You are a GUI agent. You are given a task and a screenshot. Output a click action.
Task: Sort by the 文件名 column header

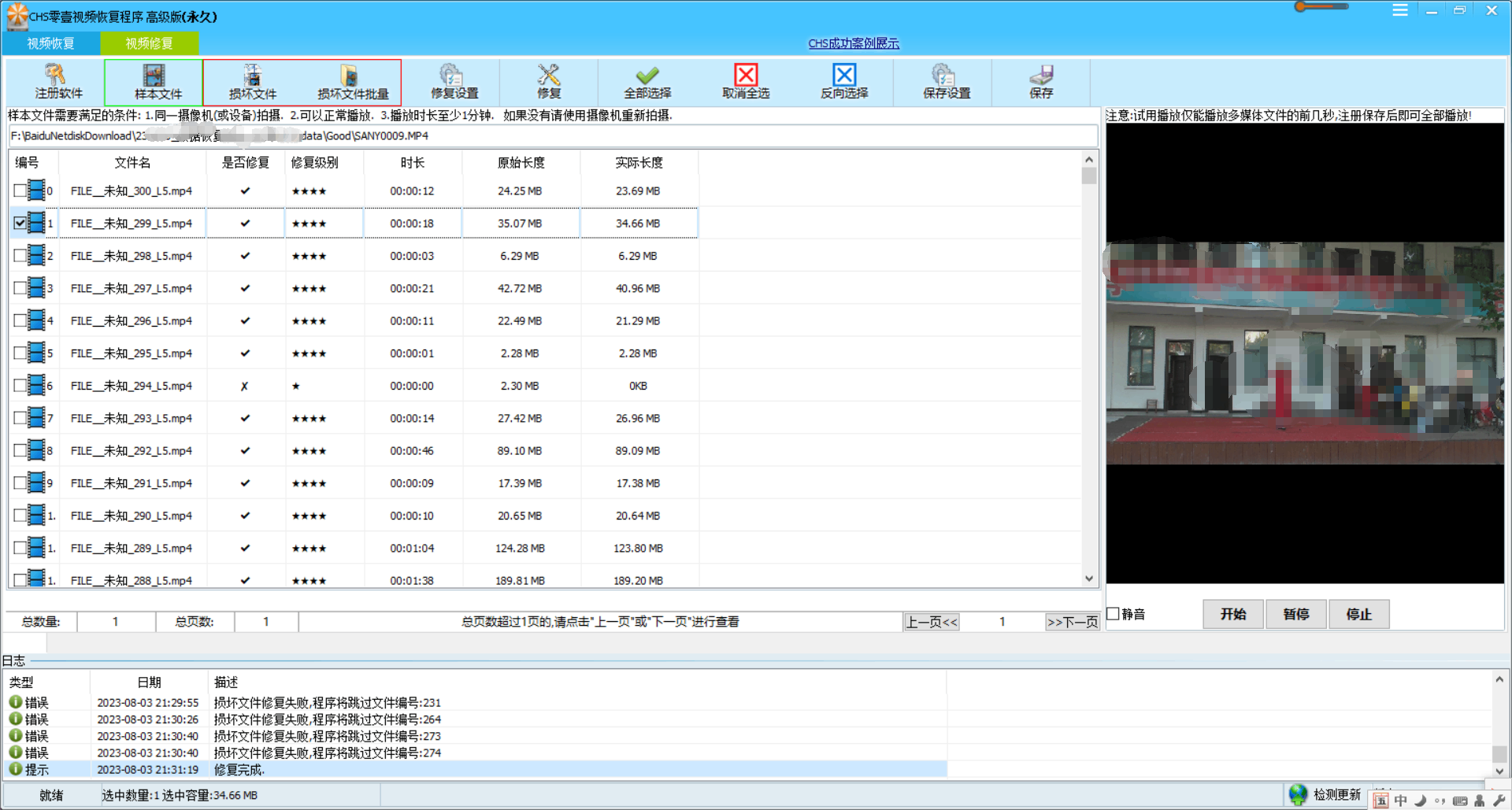pyautogui.click(x=132, y=162)
